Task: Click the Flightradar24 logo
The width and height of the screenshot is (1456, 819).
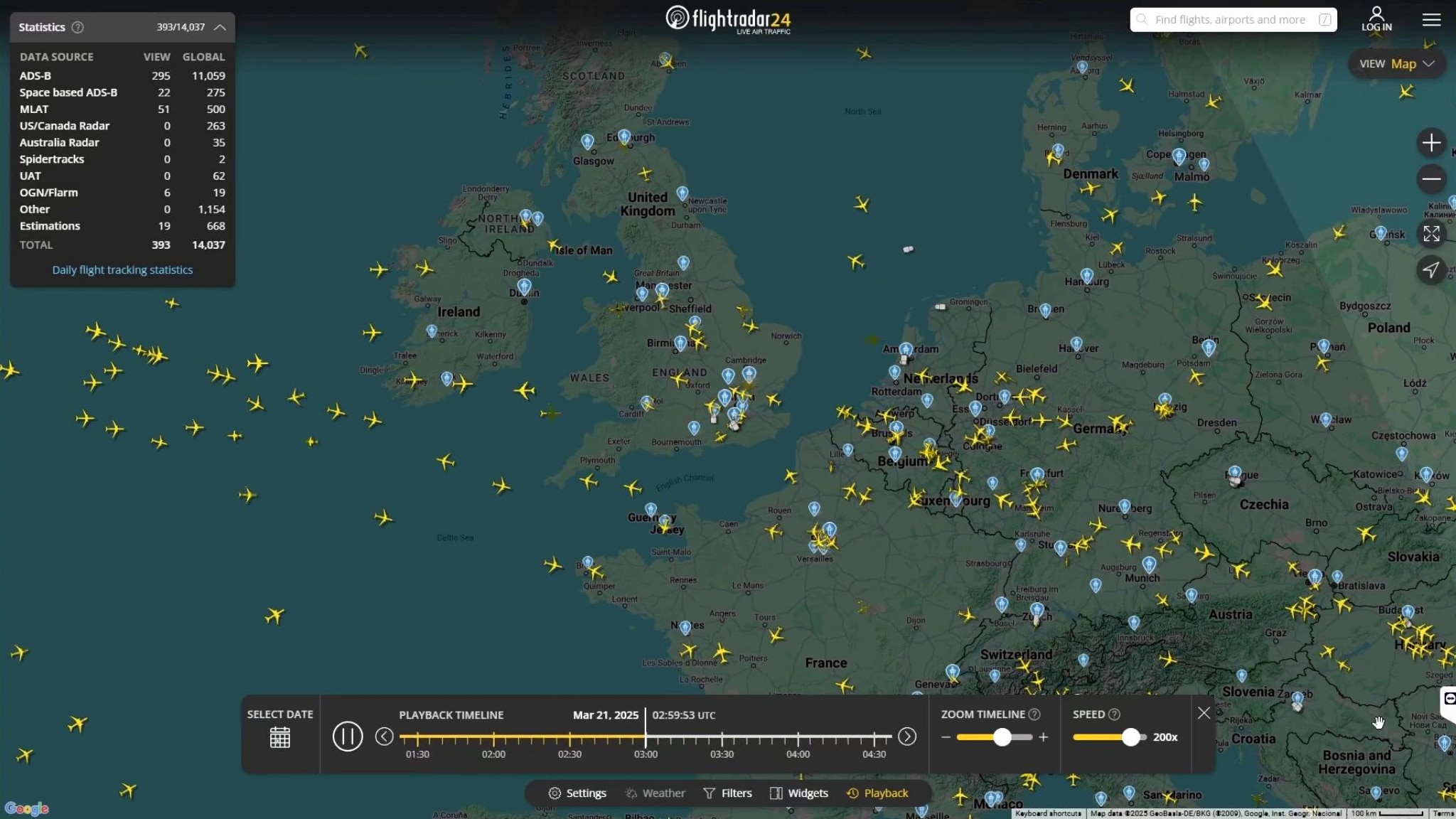Action: click(x=727, y=19)
